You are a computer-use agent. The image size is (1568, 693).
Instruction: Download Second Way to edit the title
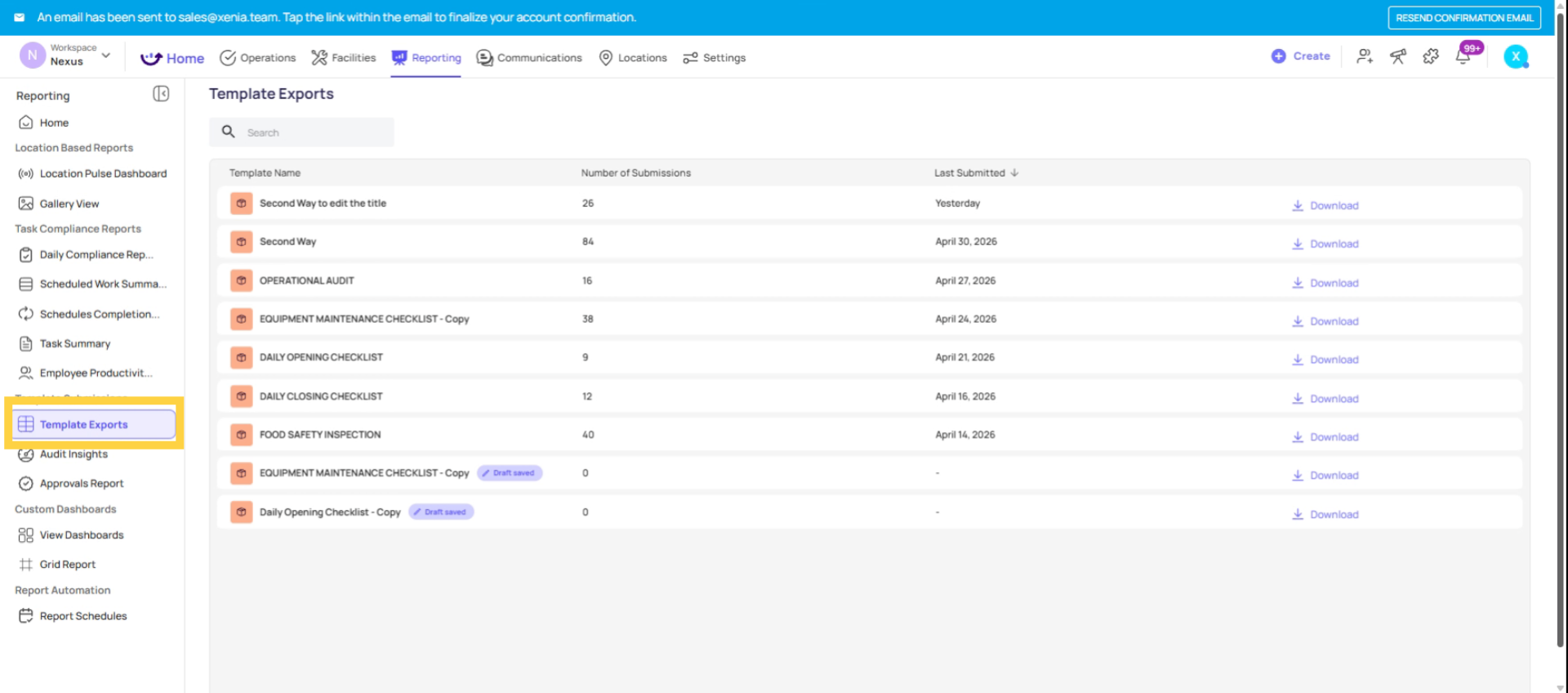point(1325,205)
